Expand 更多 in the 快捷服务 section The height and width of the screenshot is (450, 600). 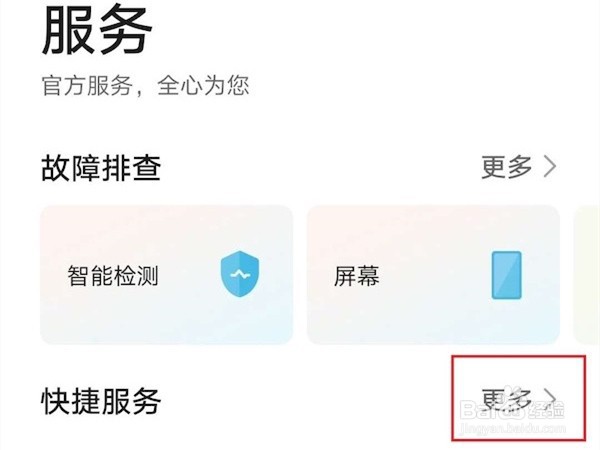(x=519, y=399)
